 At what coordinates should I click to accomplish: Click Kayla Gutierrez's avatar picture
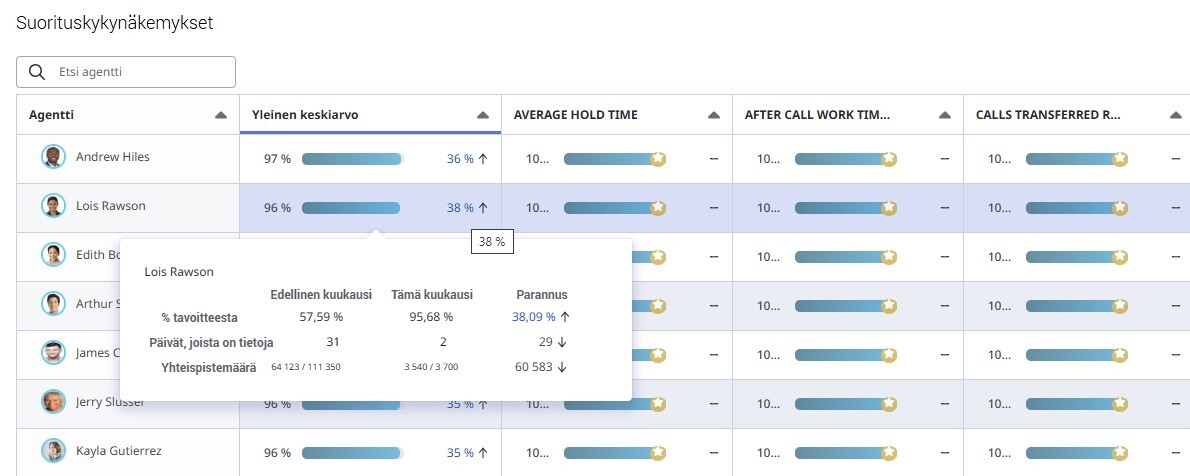[x=53, y=451]
